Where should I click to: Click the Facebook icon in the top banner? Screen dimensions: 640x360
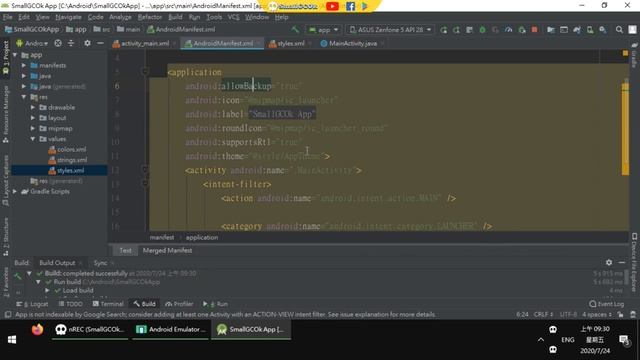(350, 6)
